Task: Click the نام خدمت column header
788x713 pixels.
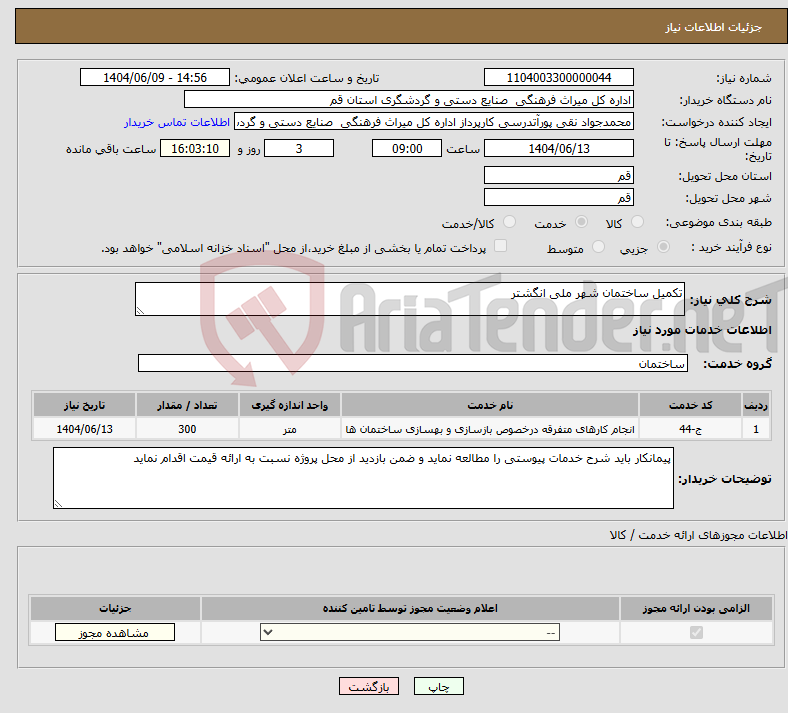Action: (x=490, y=405)
